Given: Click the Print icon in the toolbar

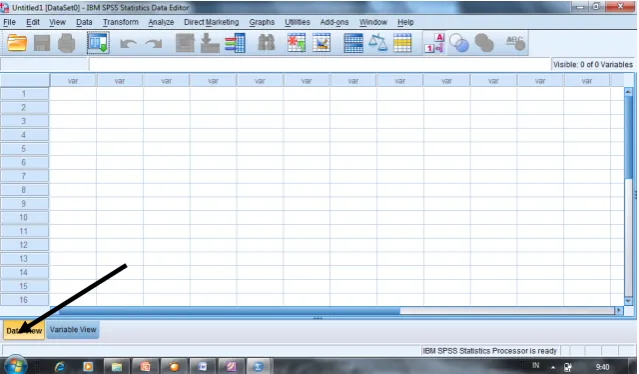Looking at the screenshot, I should 66,43.
